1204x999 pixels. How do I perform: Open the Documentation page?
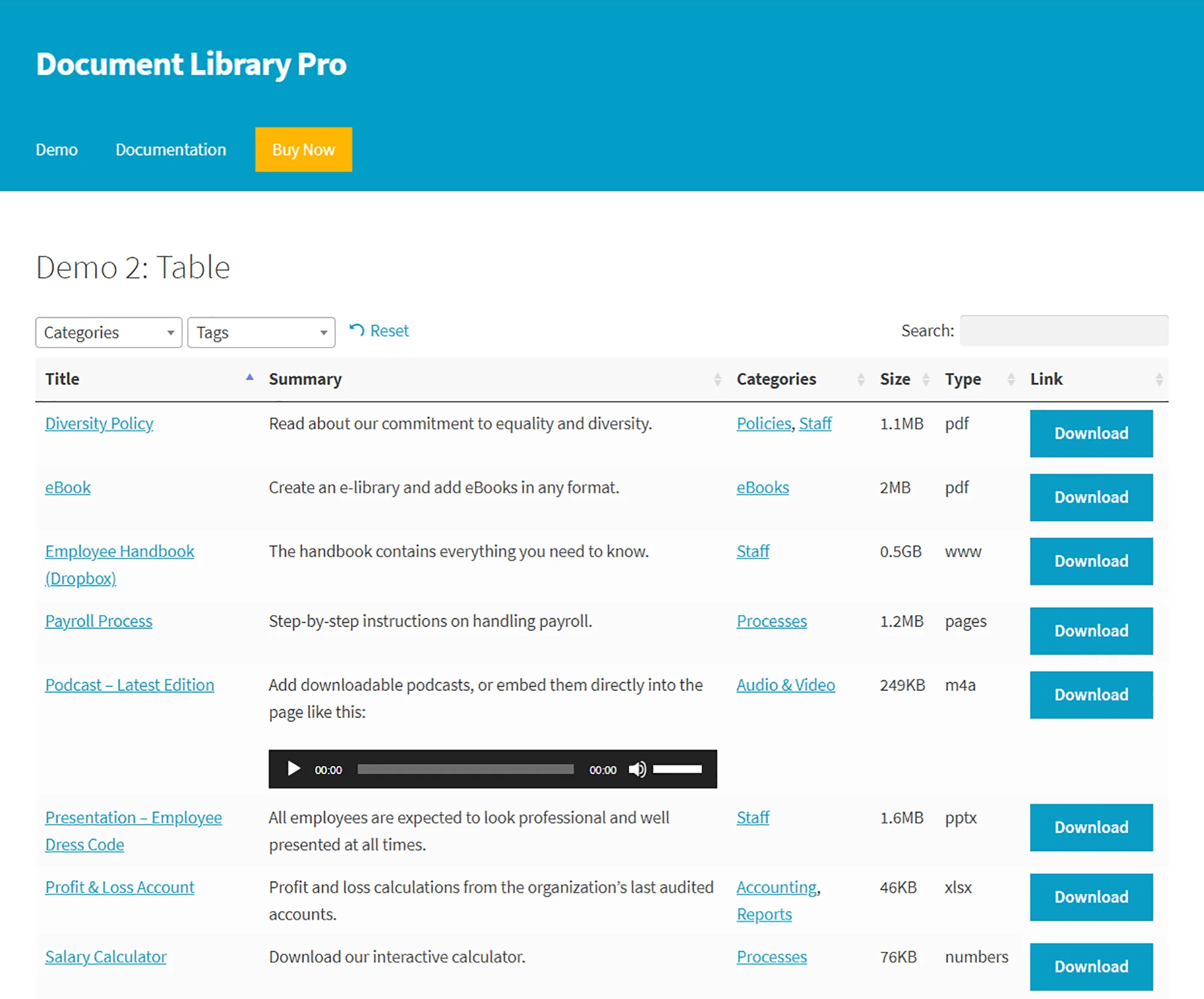[170, 149]
